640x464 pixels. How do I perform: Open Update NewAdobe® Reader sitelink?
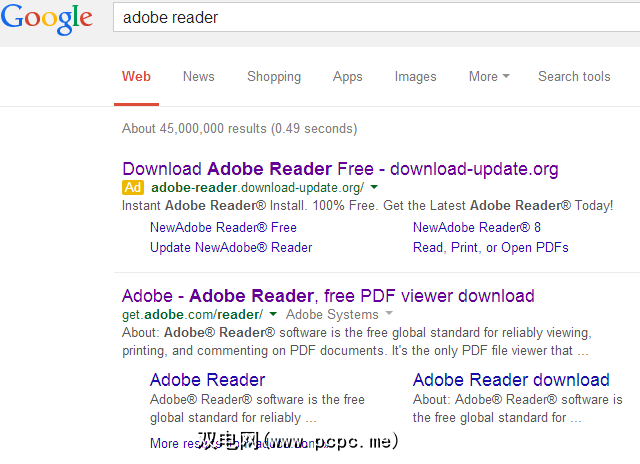[x=231, y=247]
